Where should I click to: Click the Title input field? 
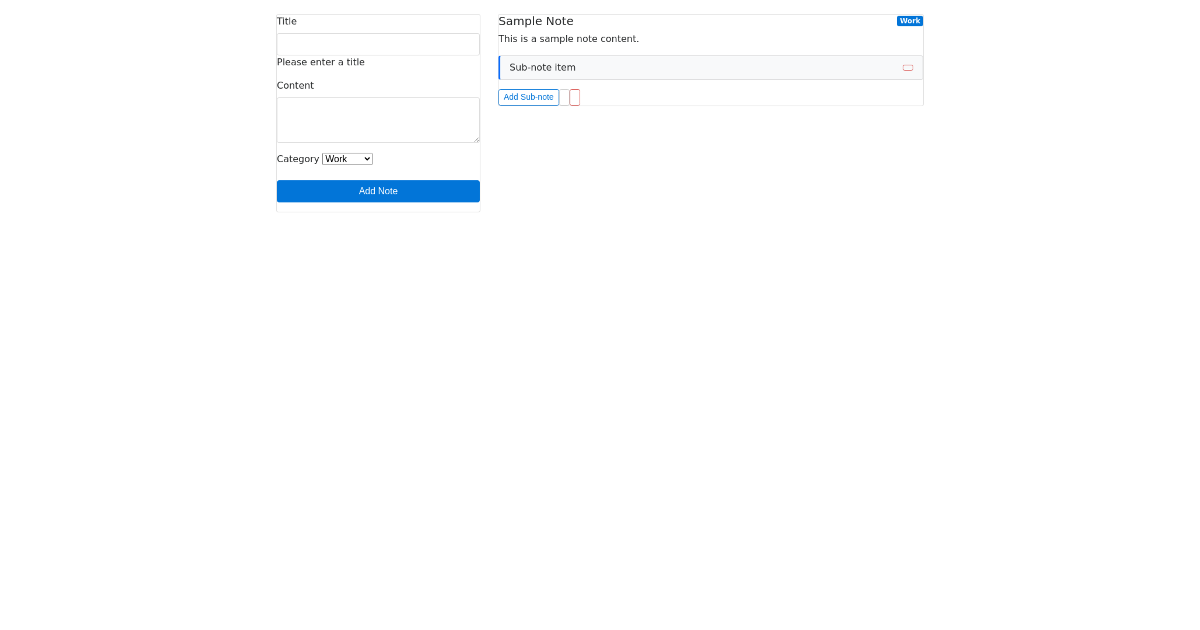click(378, 43)
